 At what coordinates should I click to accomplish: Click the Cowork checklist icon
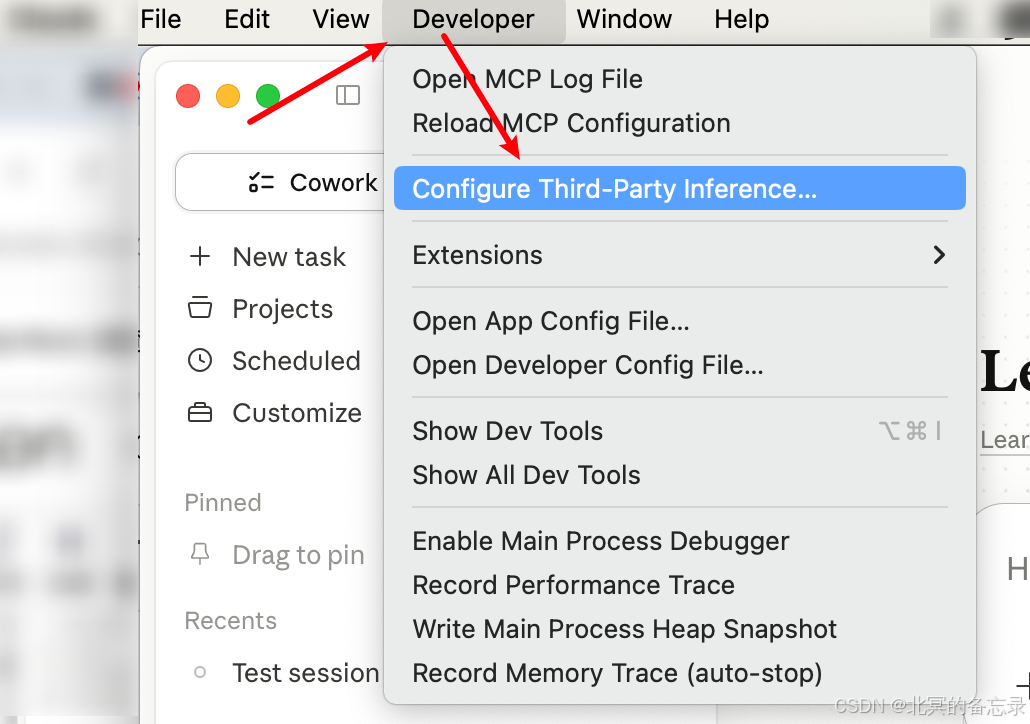[x=261, y=182]
